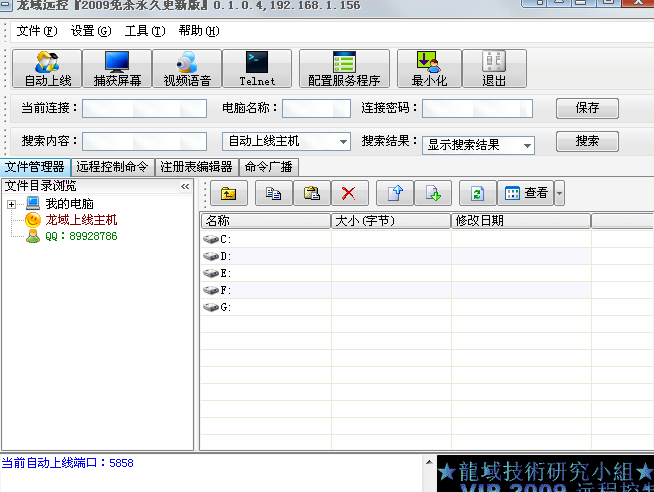Open the Telnet tool

tap(257, 69)
